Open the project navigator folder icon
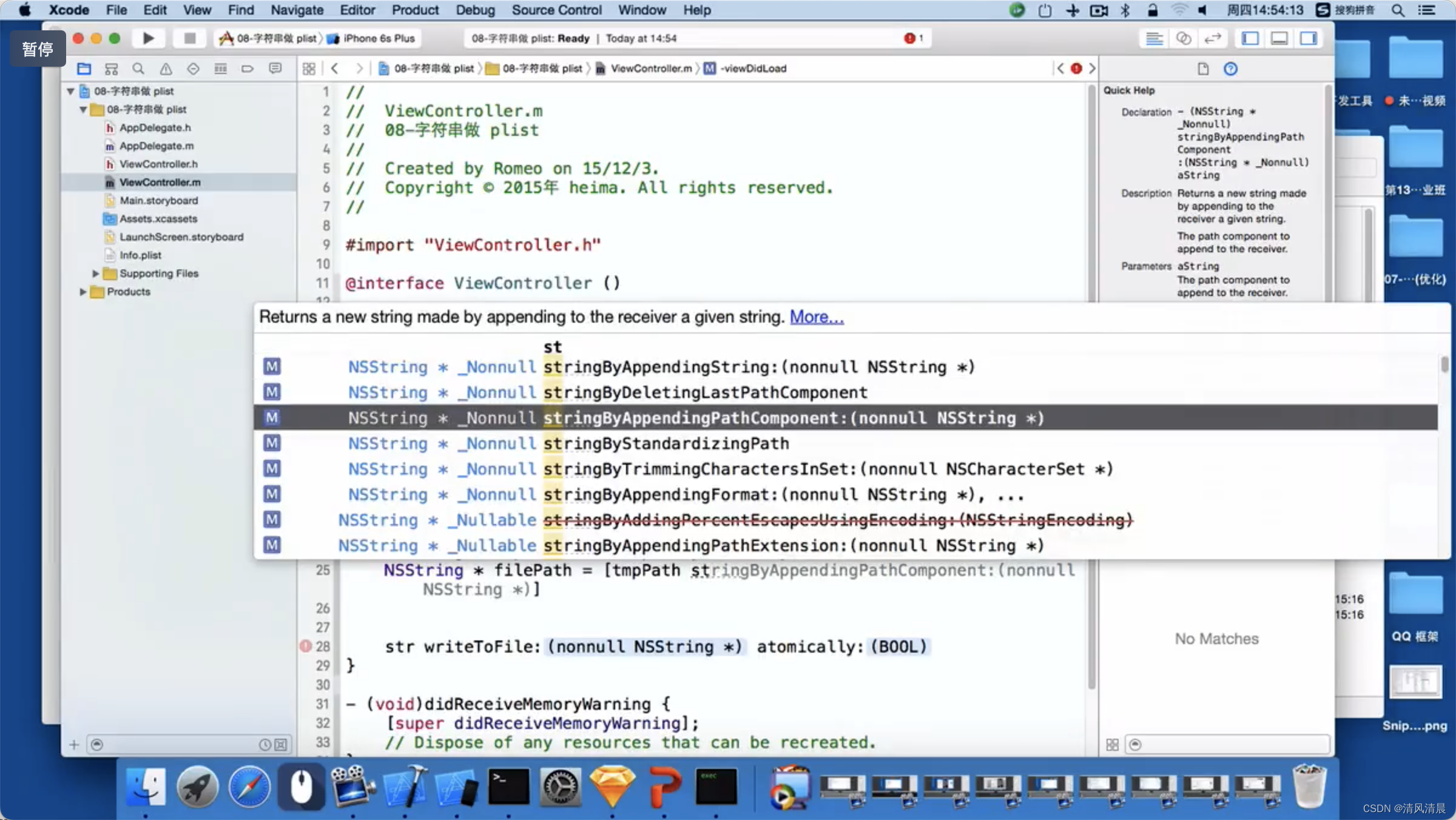 (x=84, y=69)
